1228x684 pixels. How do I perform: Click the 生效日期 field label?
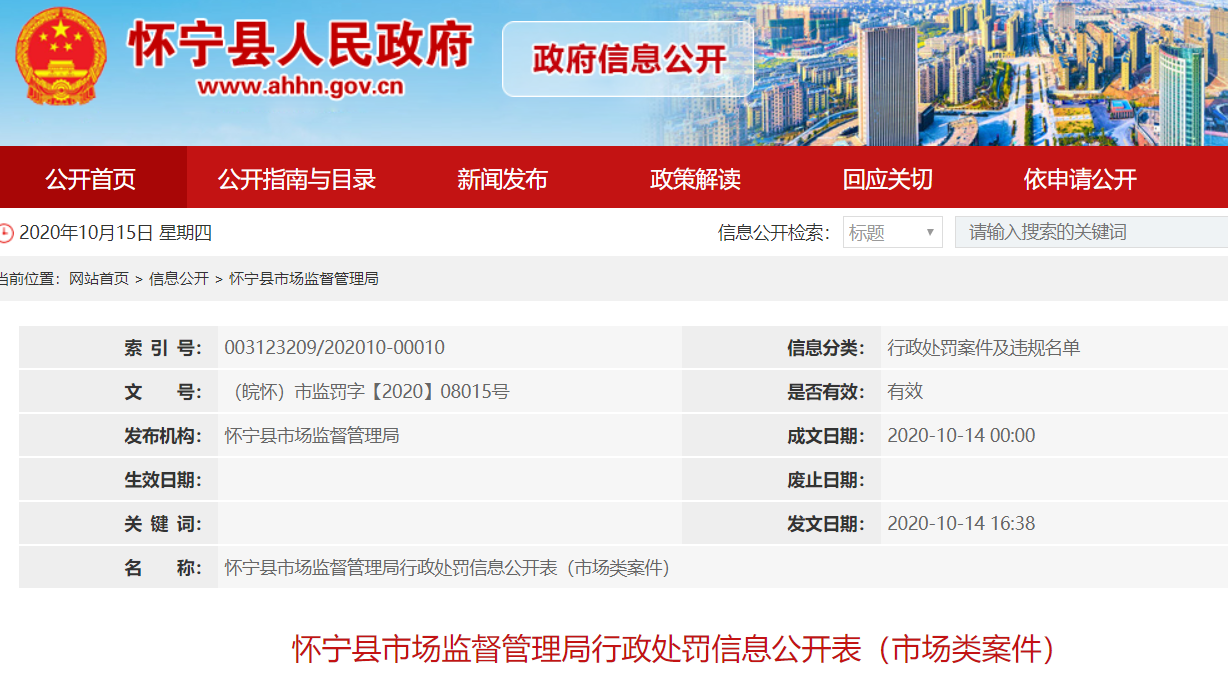[163, 480]
